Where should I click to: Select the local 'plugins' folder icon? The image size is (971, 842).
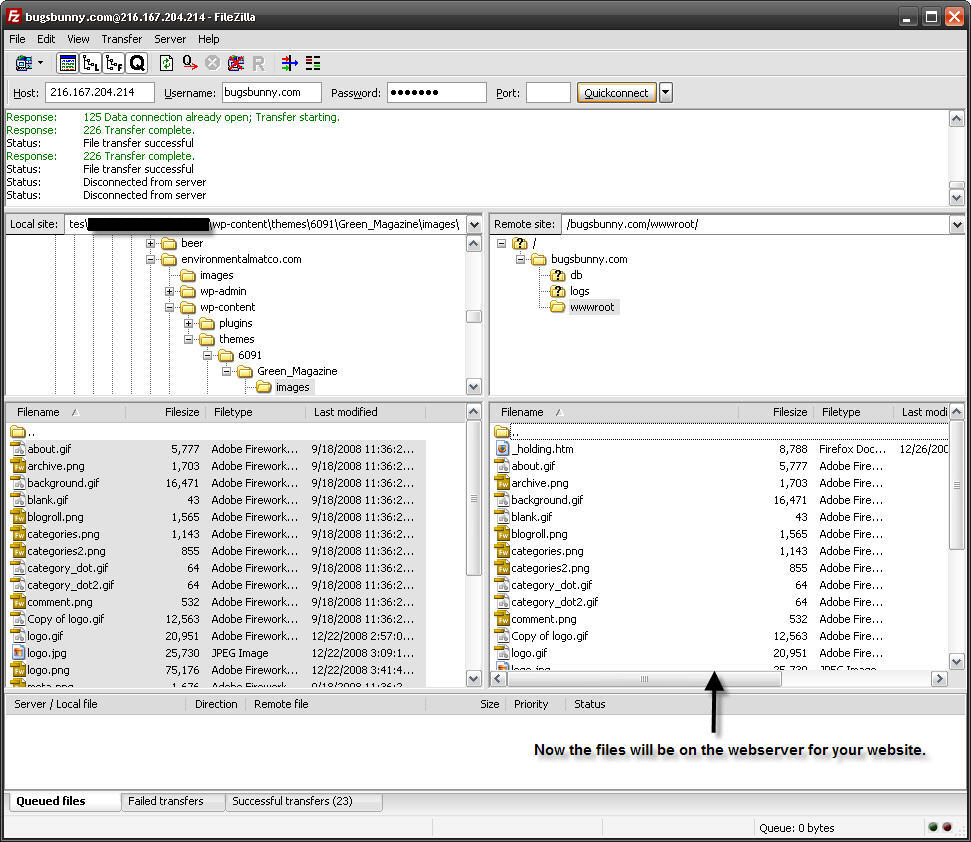(x=207, y=323)
